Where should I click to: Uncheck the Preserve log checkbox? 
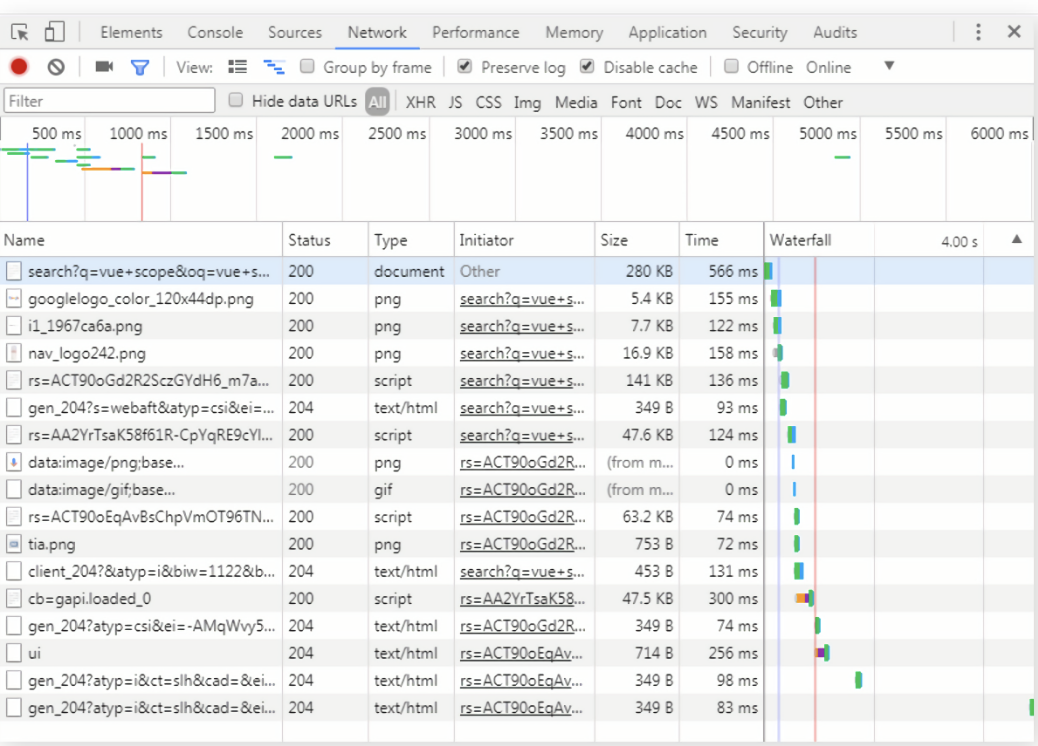point(465,66)
